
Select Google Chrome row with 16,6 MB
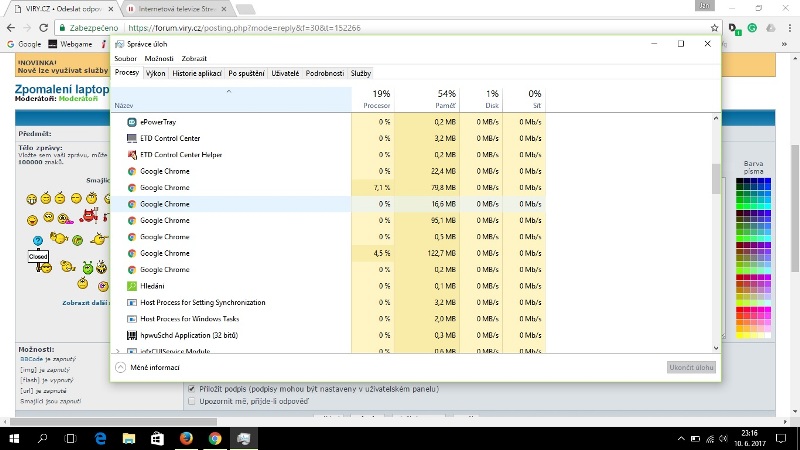tap(328, 204)
